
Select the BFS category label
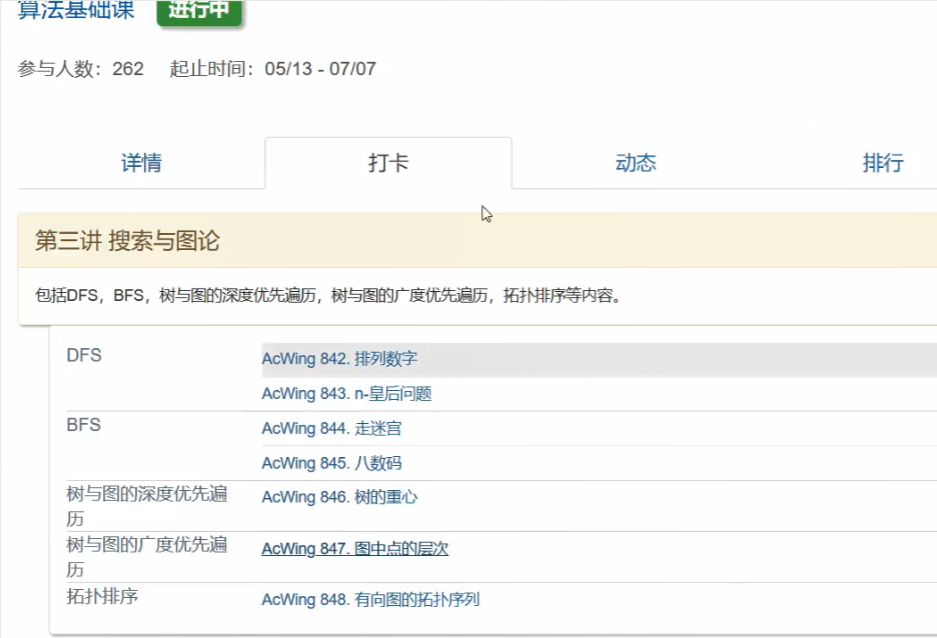(x=84, y=425)
